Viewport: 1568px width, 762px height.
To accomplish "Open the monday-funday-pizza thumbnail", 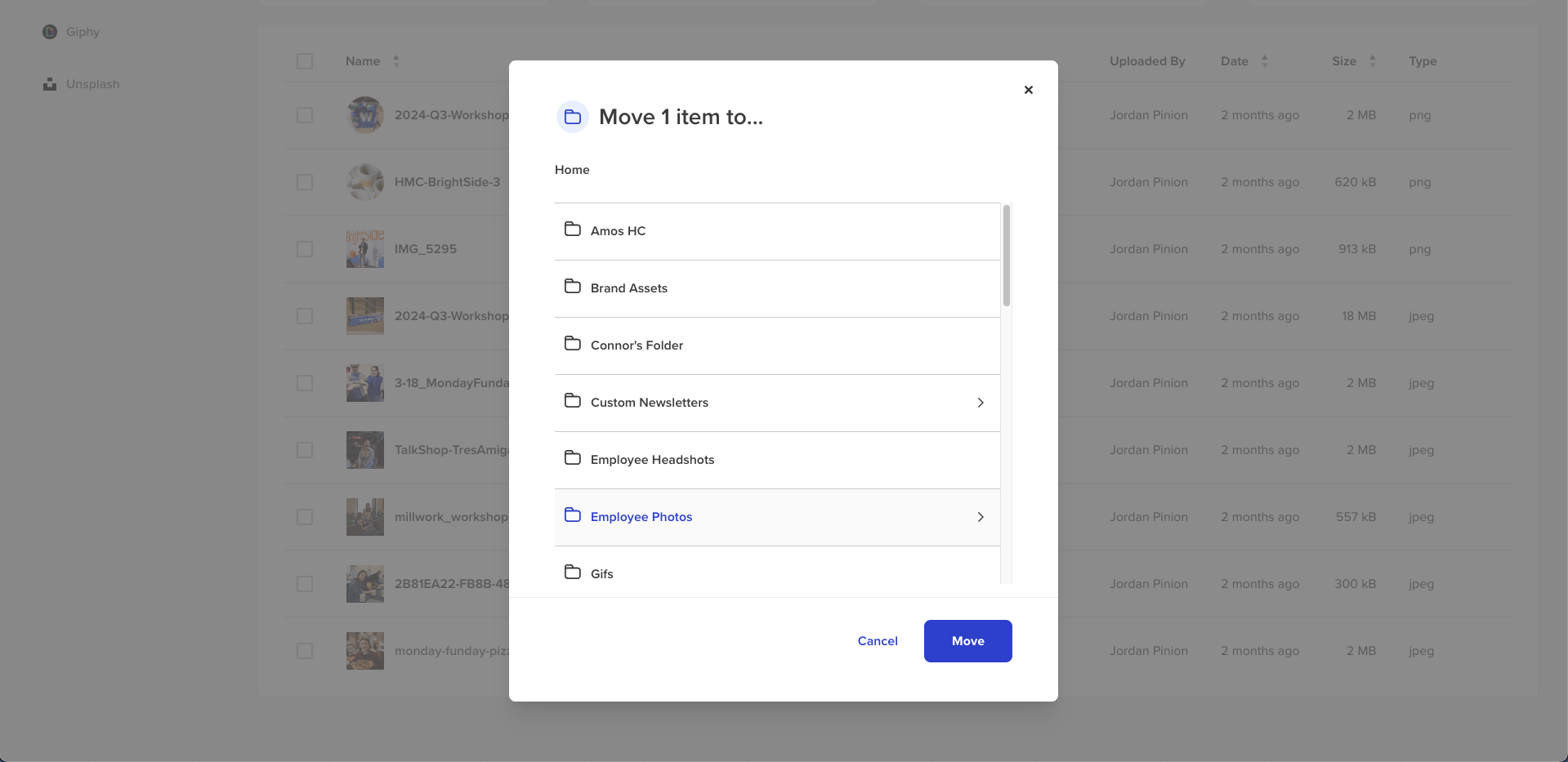I will 365,651.
